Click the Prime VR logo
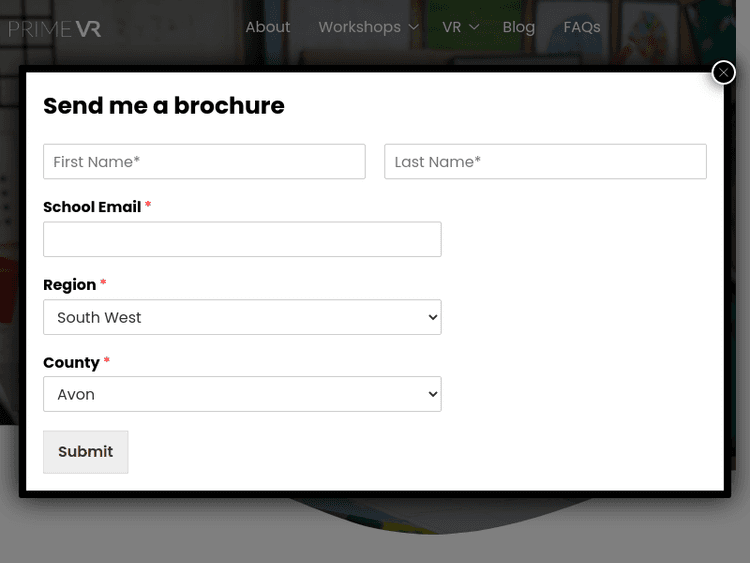This screenshot has height=563, width=750. (54, 28)
